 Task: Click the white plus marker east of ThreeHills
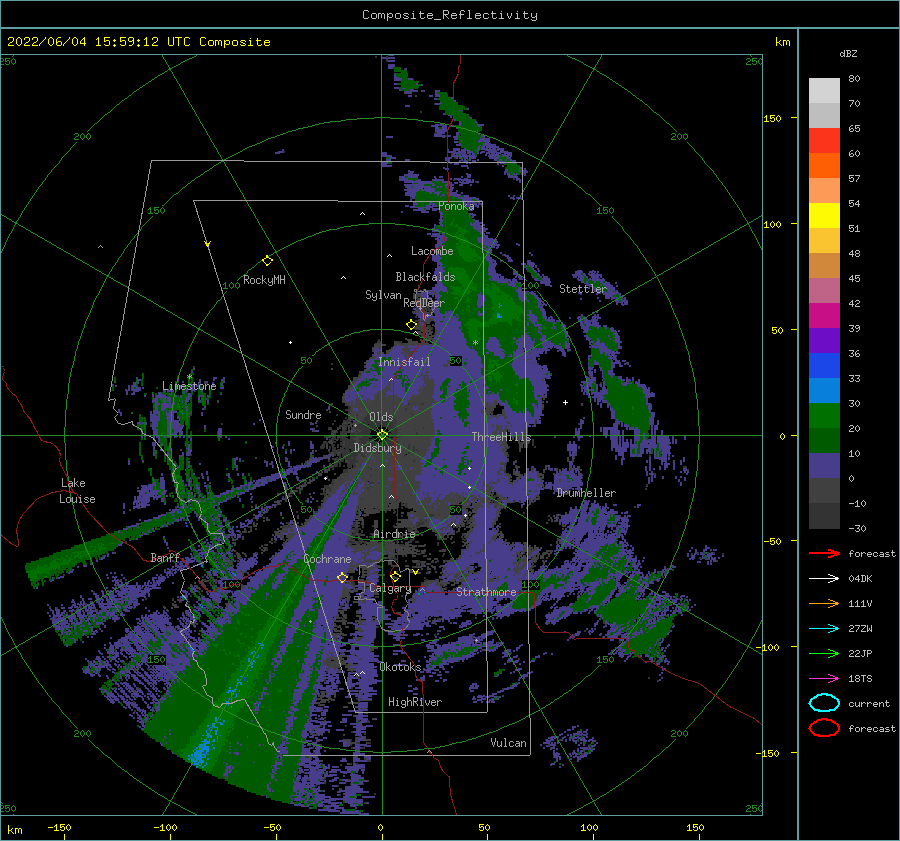click(x=565, y=402)
